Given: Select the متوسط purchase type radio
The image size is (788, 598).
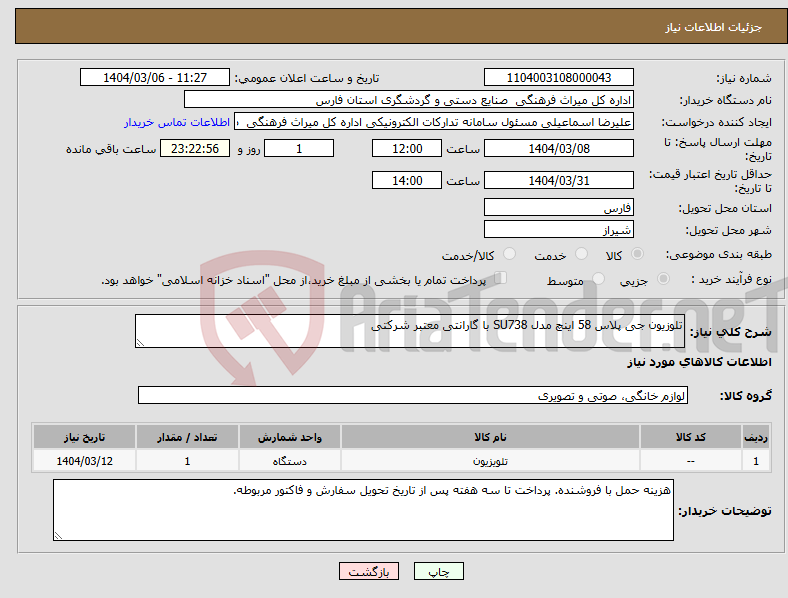Looking at the screenshot, I should point(598,278).
